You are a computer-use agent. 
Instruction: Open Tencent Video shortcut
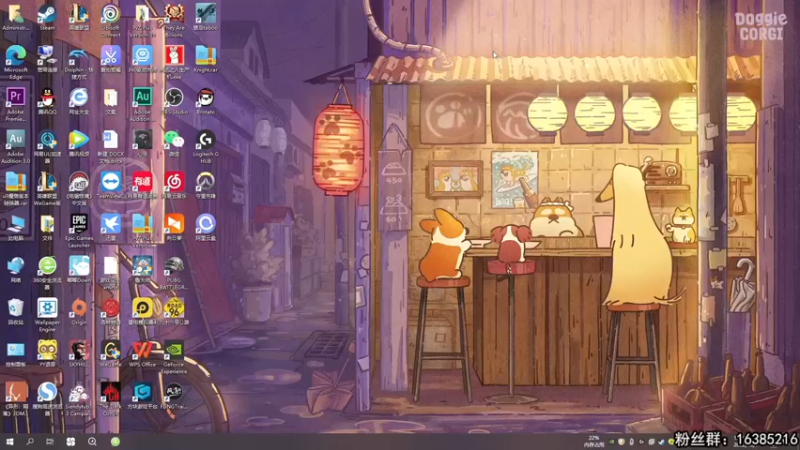tap(79, 143)
